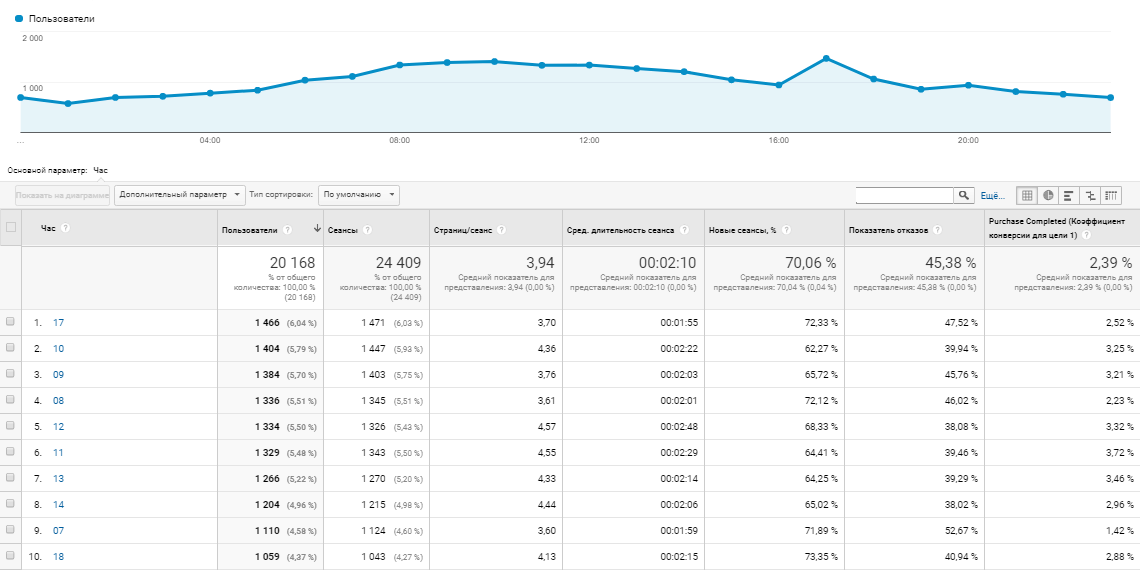Switch to the data table view icon
The width and height of the screenshot is (1140, 573).
coord(1027,195)
